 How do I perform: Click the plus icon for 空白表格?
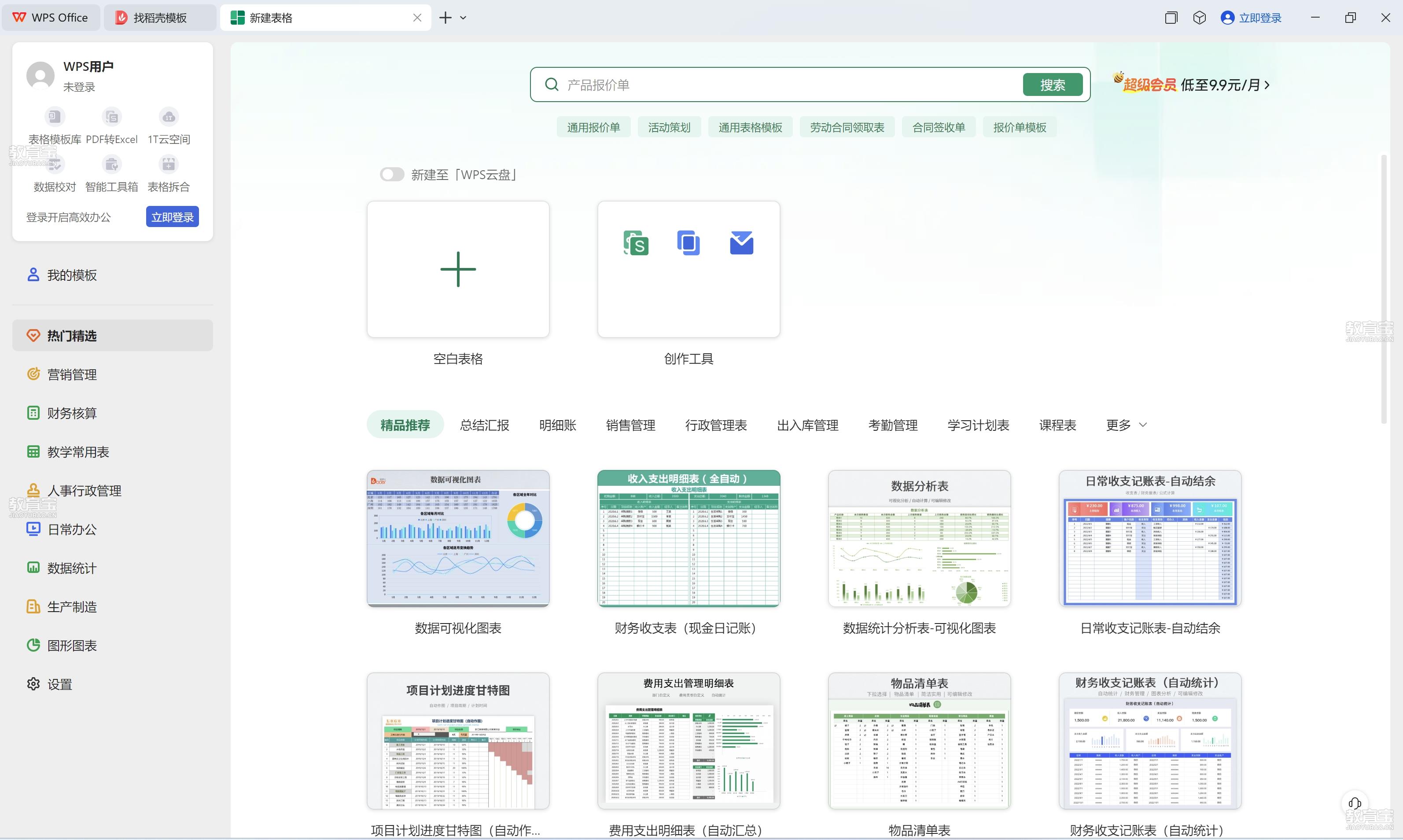[x=458, y=269]
